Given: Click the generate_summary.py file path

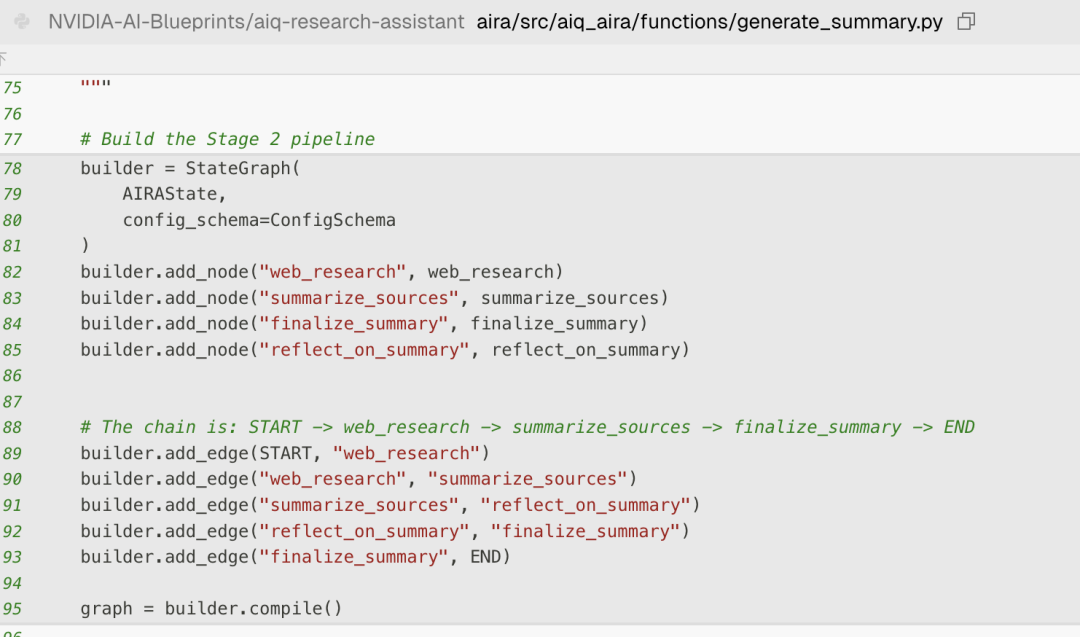Looking at the screenshot, I should [709, 21].
